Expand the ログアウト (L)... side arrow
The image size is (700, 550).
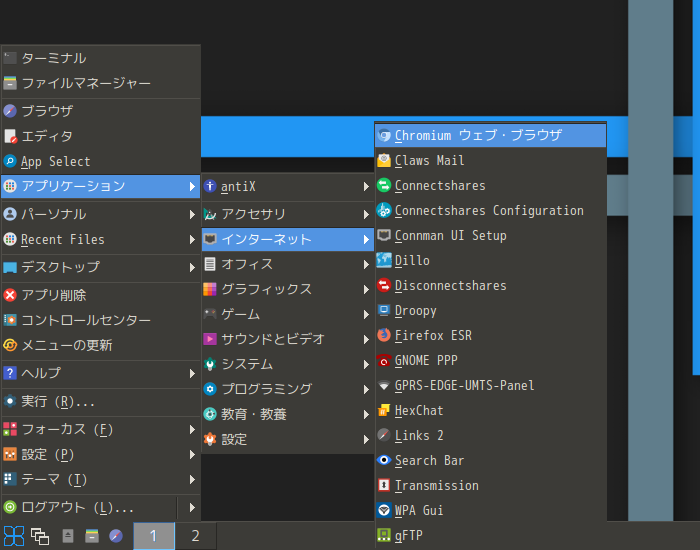(x=192, y=508)
